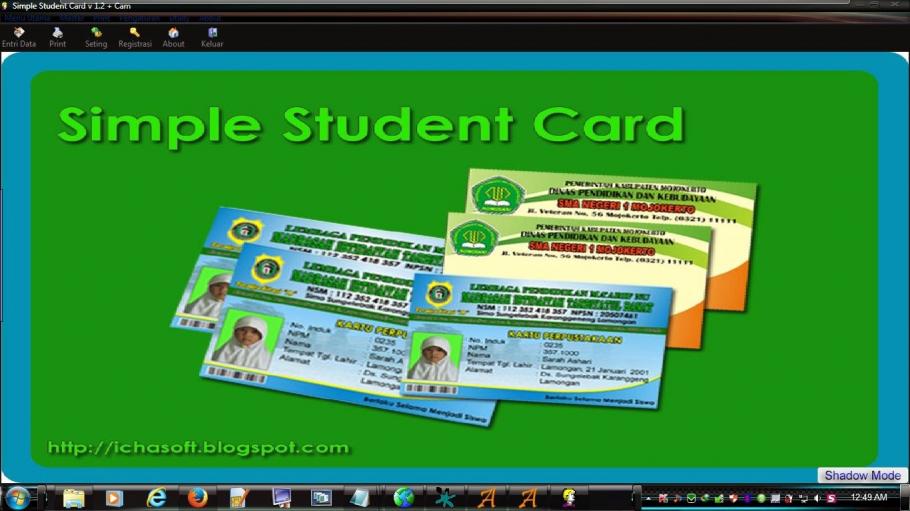Open the About house icon in toolbar
This screenshot has width=910, height=511.
(x=173, y=38)
